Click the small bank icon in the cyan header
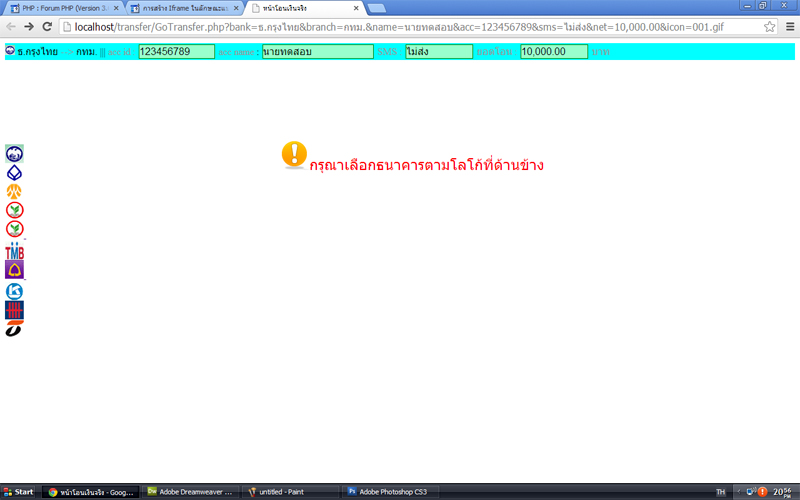Screen dimensions: 800x500 10,51
